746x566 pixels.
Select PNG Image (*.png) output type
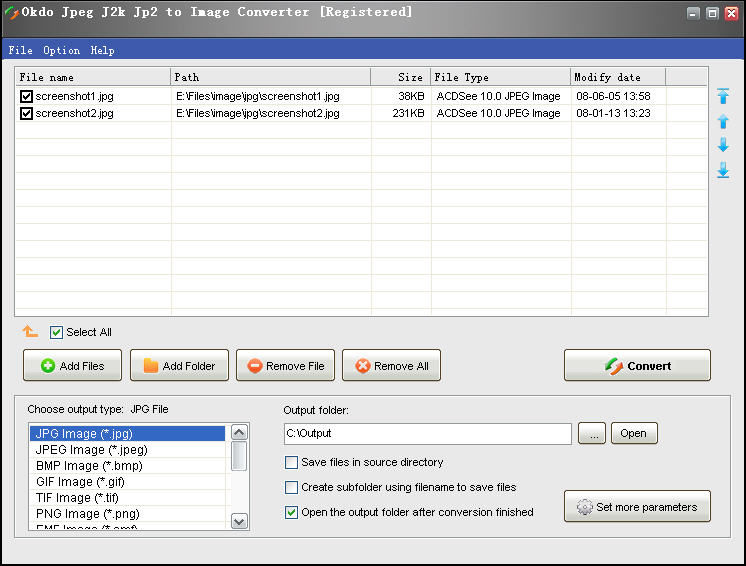tap(127, 514)
